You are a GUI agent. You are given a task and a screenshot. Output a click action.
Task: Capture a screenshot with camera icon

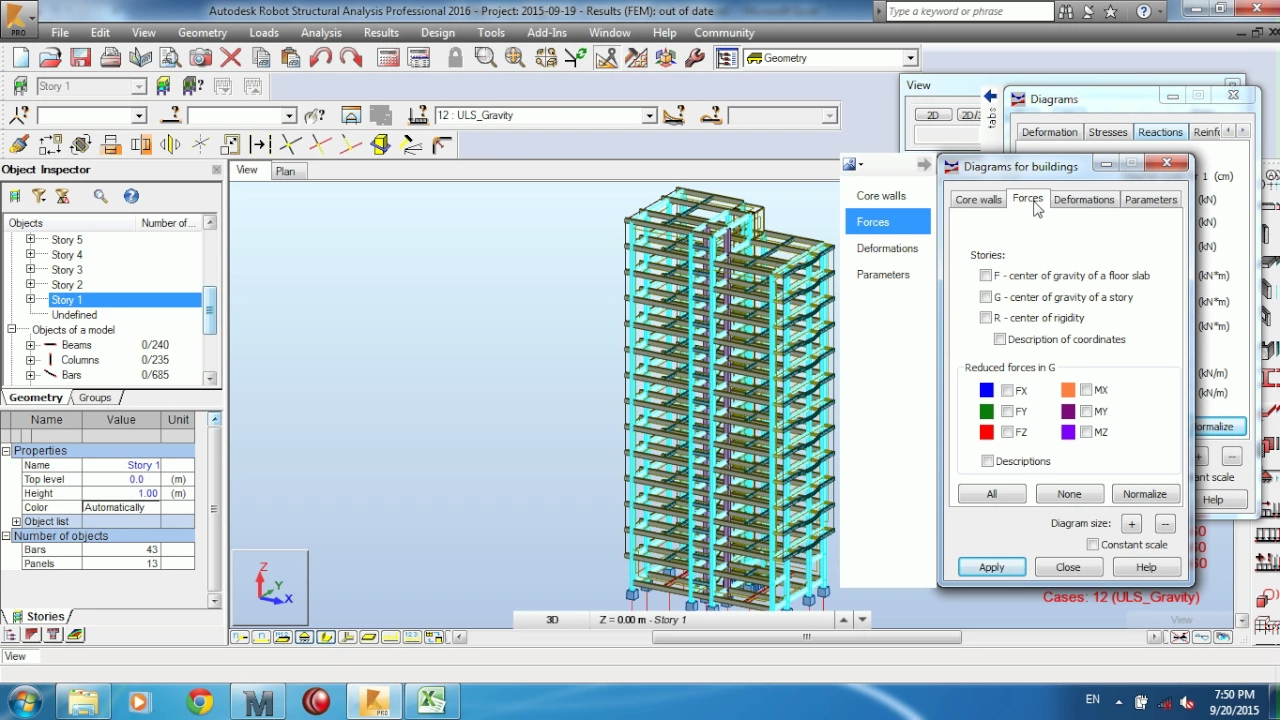pos(200,58)
